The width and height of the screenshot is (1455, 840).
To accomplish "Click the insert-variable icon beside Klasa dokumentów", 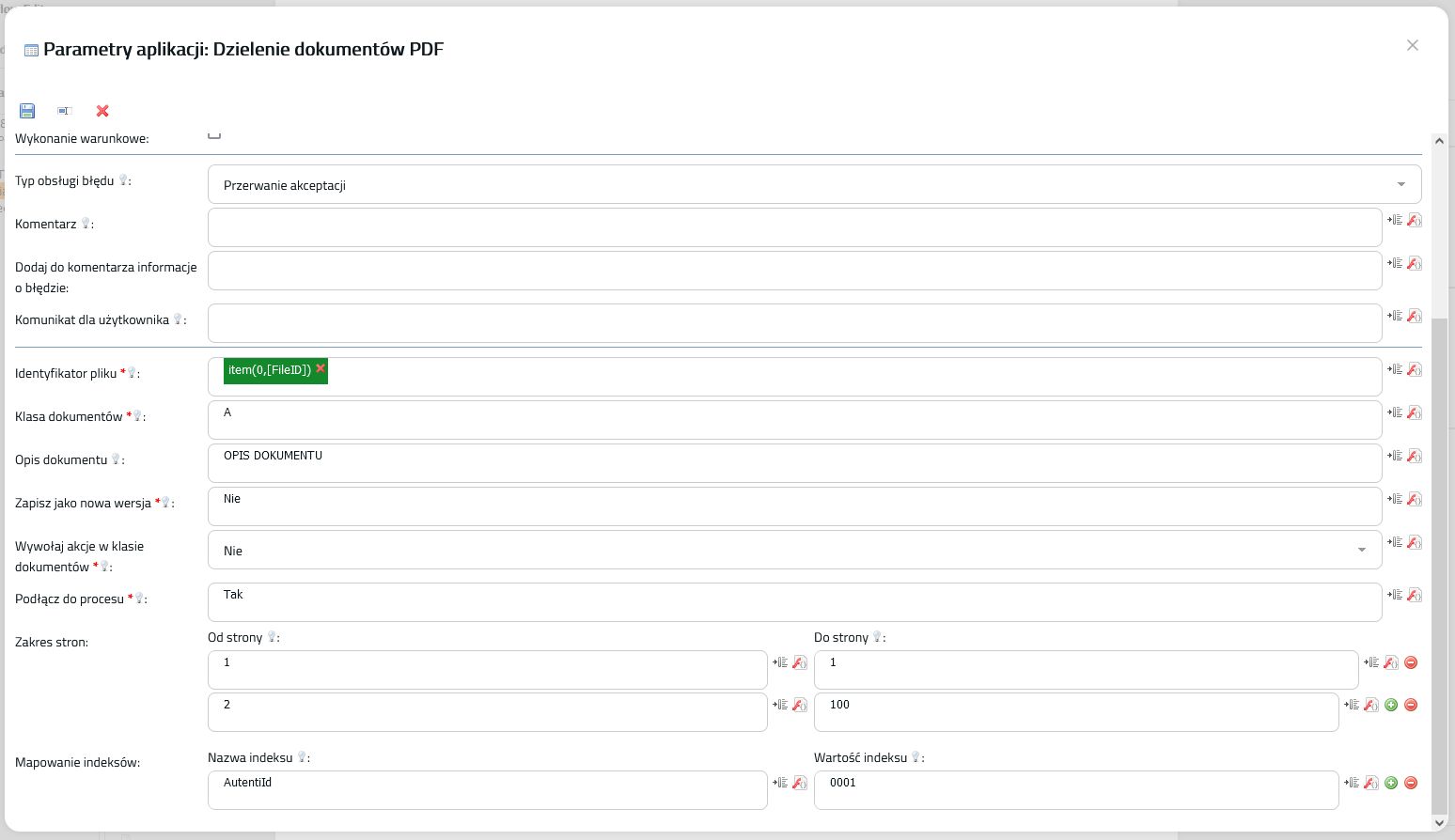I will [1395, 412].
